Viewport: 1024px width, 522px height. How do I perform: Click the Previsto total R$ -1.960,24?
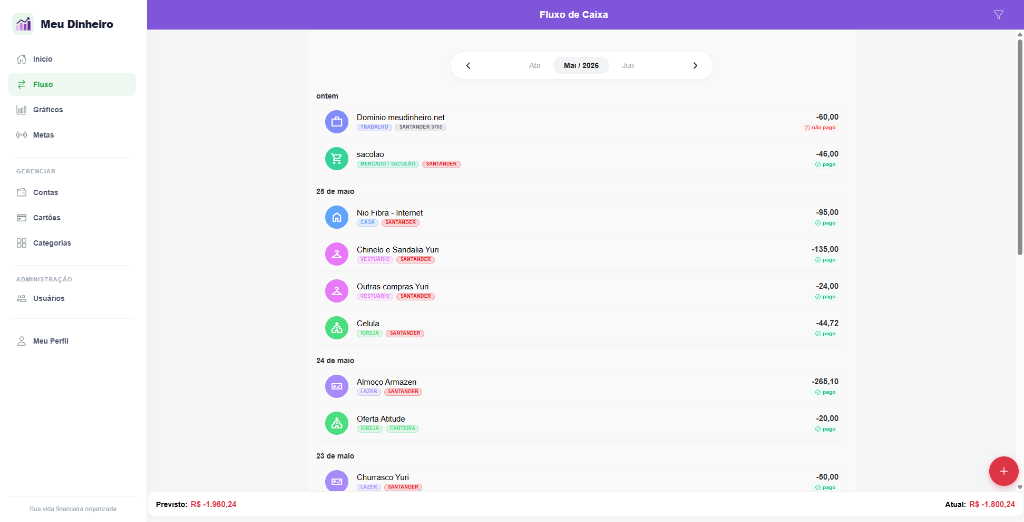(x=214, y=504)
